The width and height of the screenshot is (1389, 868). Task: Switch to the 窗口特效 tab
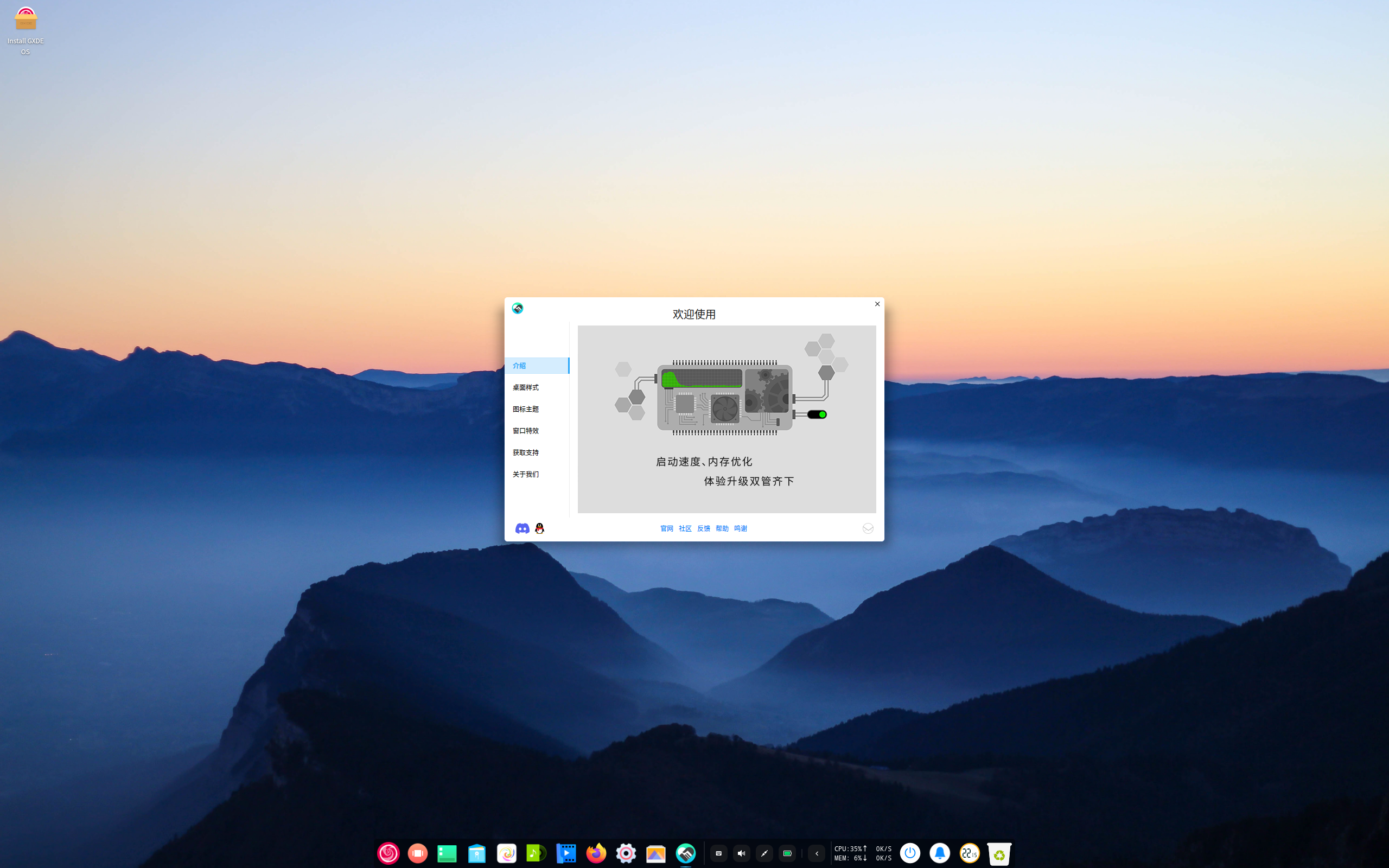tap(537, 431)
